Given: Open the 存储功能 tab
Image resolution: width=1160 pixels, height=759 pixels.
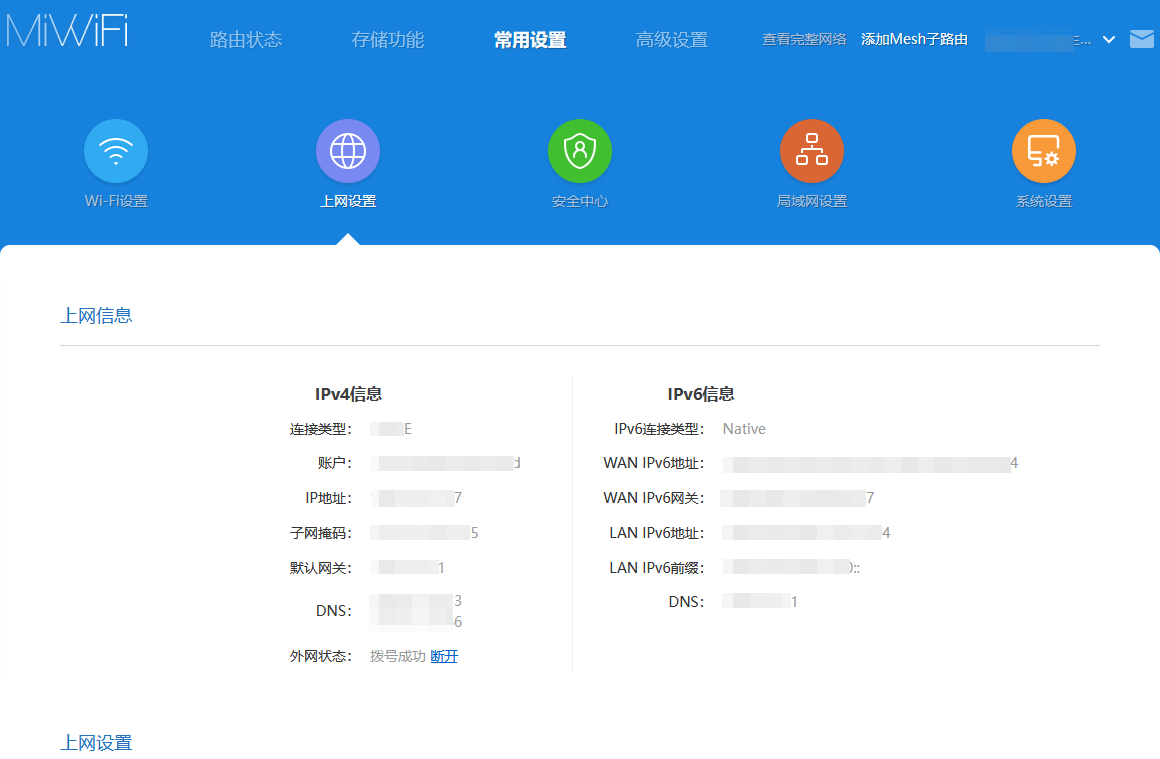Looking at the screenshot, I should point(388,39).
